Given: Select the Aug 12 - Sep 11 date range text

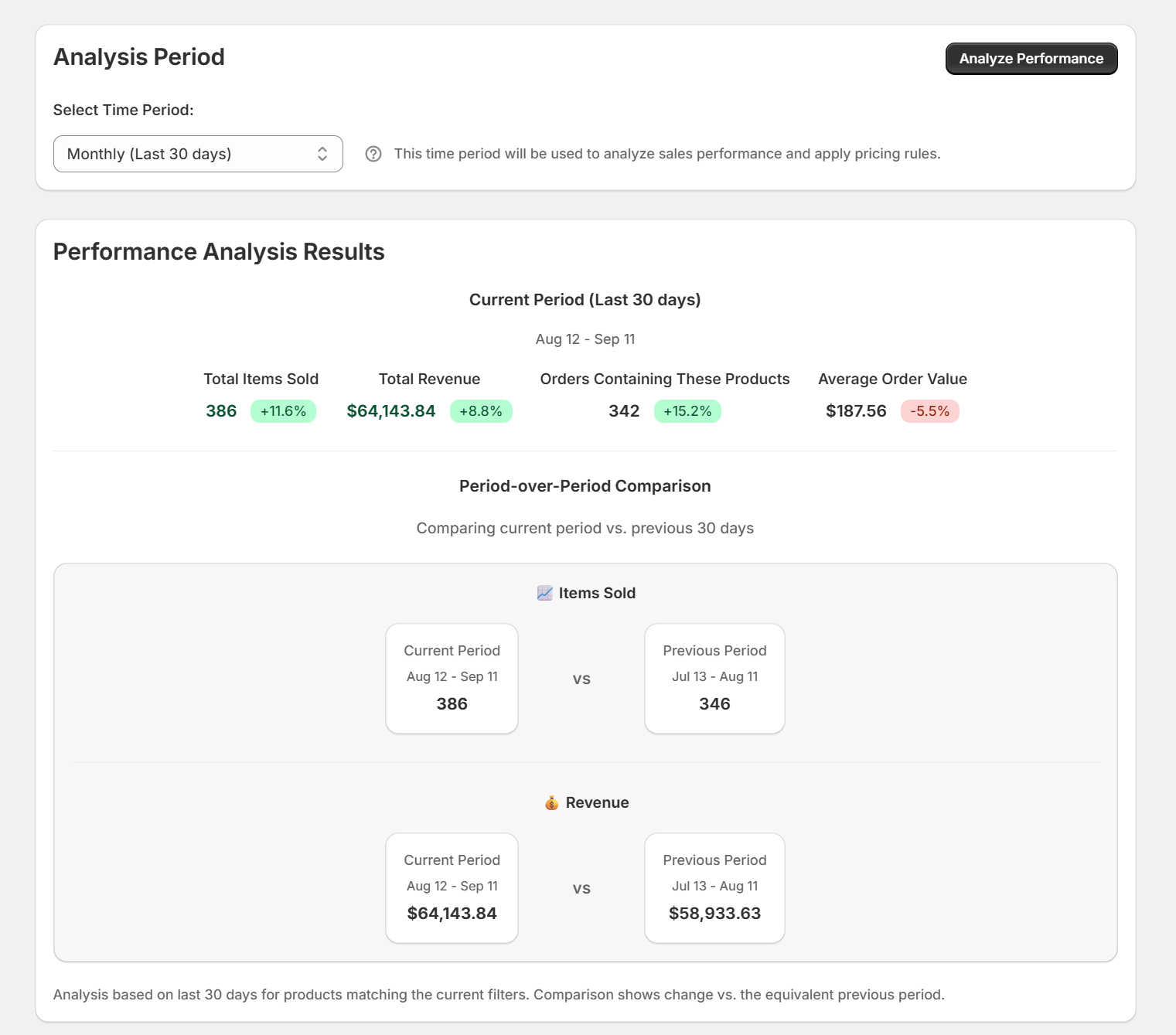Looking at the screenshot, I should pos(585,339).
